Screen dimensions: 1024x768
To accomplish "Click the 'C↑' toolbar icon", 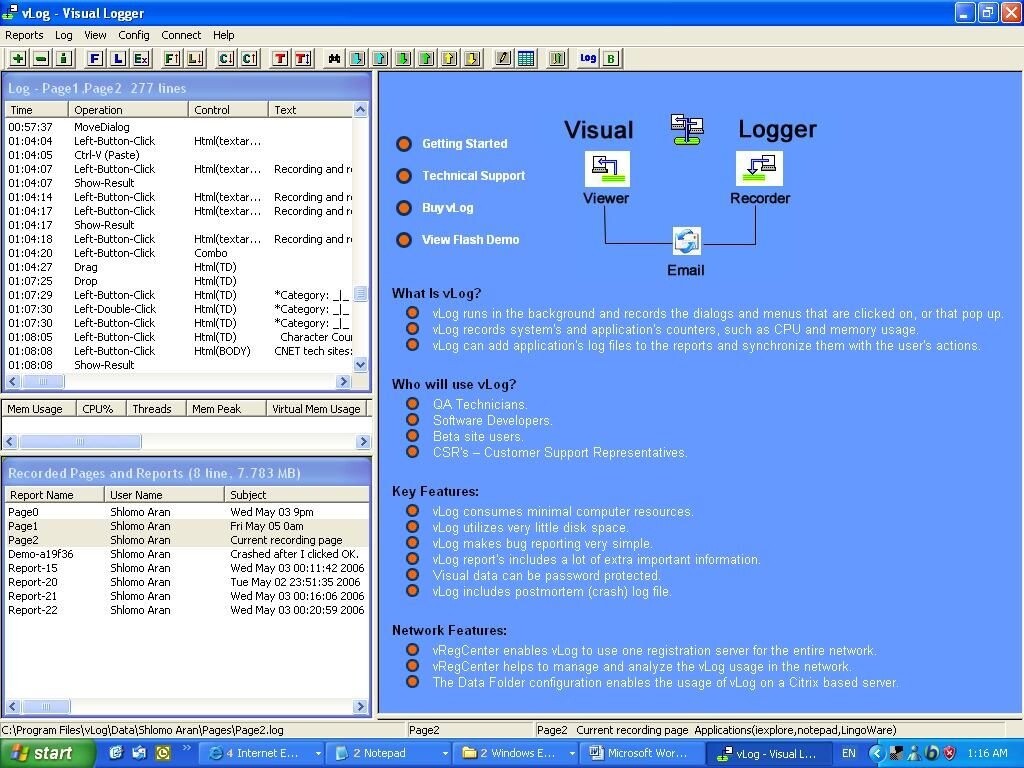I will click(249, 59).
